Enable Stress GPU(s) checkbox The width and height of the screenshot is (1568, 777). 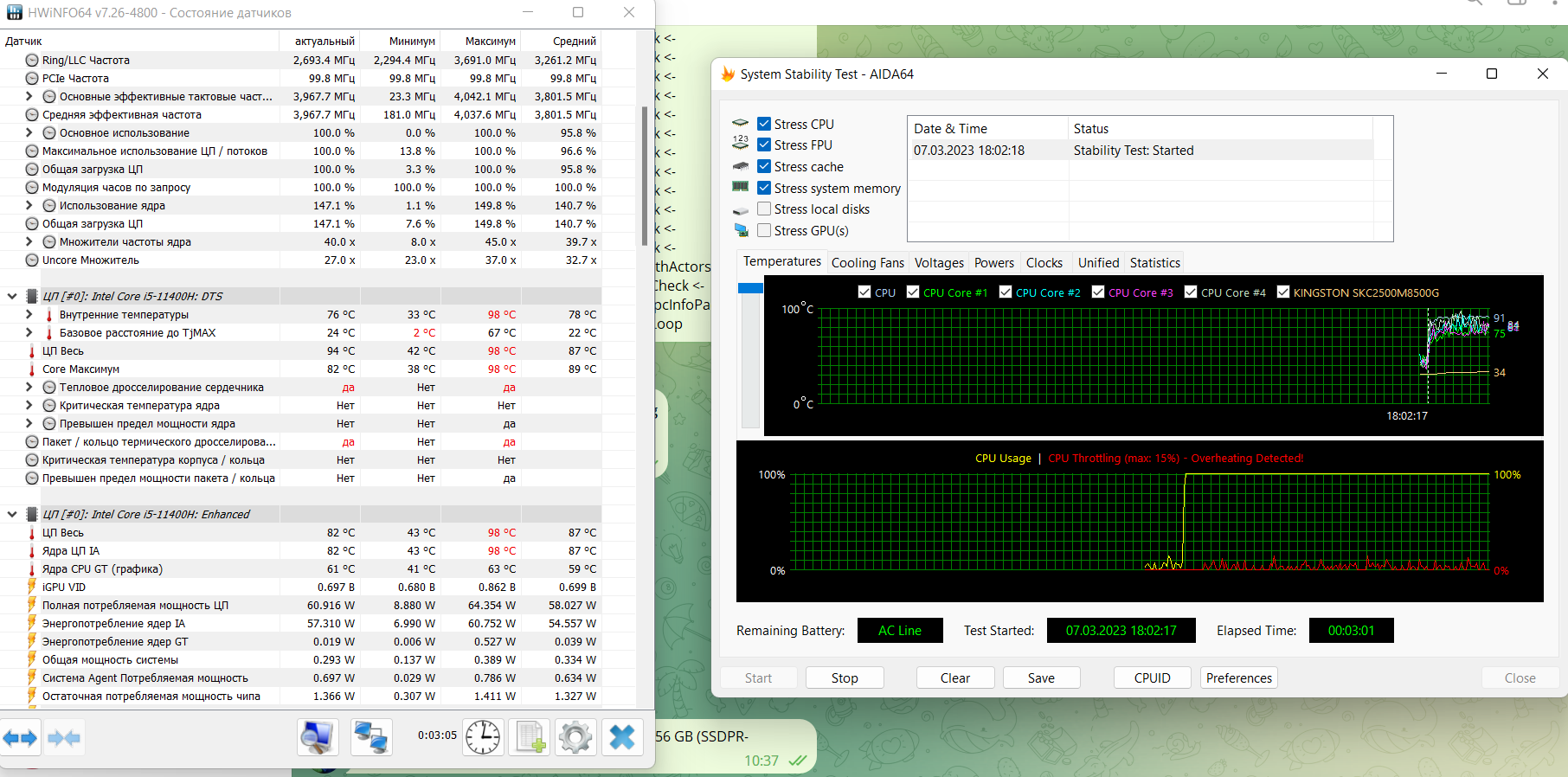point(764,230)
